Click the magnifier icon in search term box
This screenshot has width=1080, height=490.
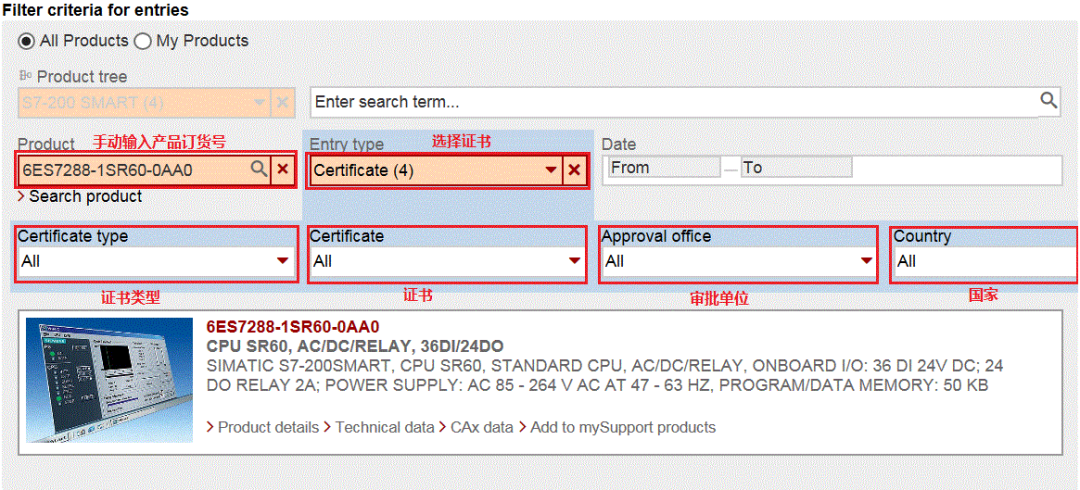tap(1048, 101)
